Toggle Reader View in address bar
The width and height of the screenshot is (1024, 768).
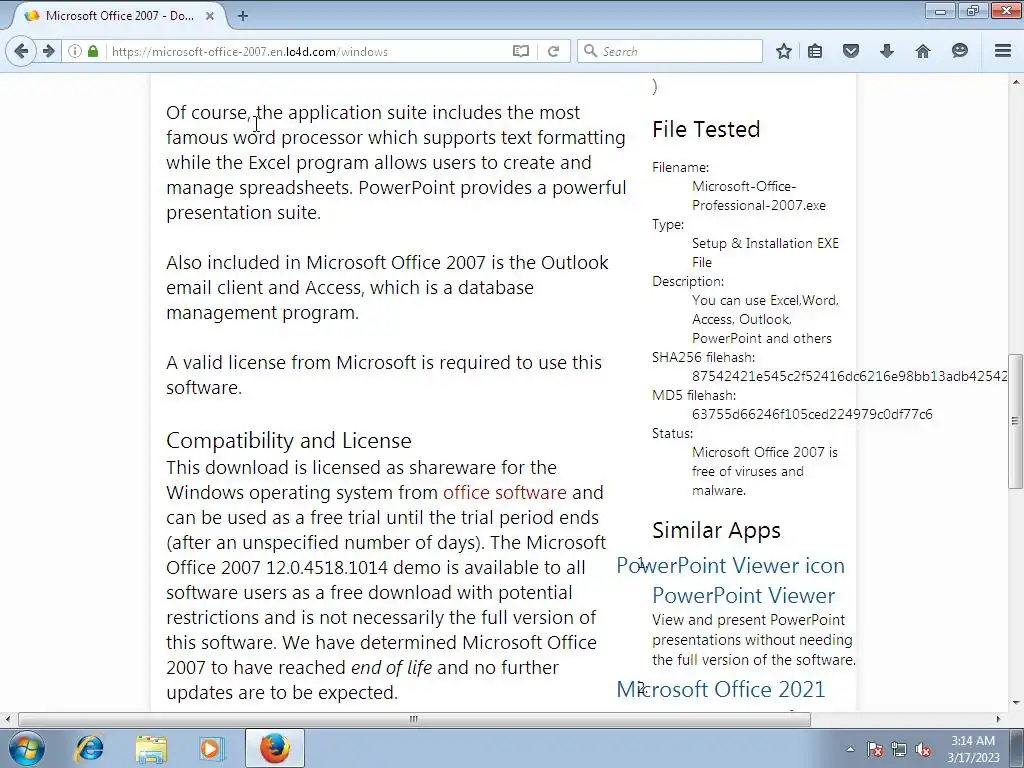520,51
